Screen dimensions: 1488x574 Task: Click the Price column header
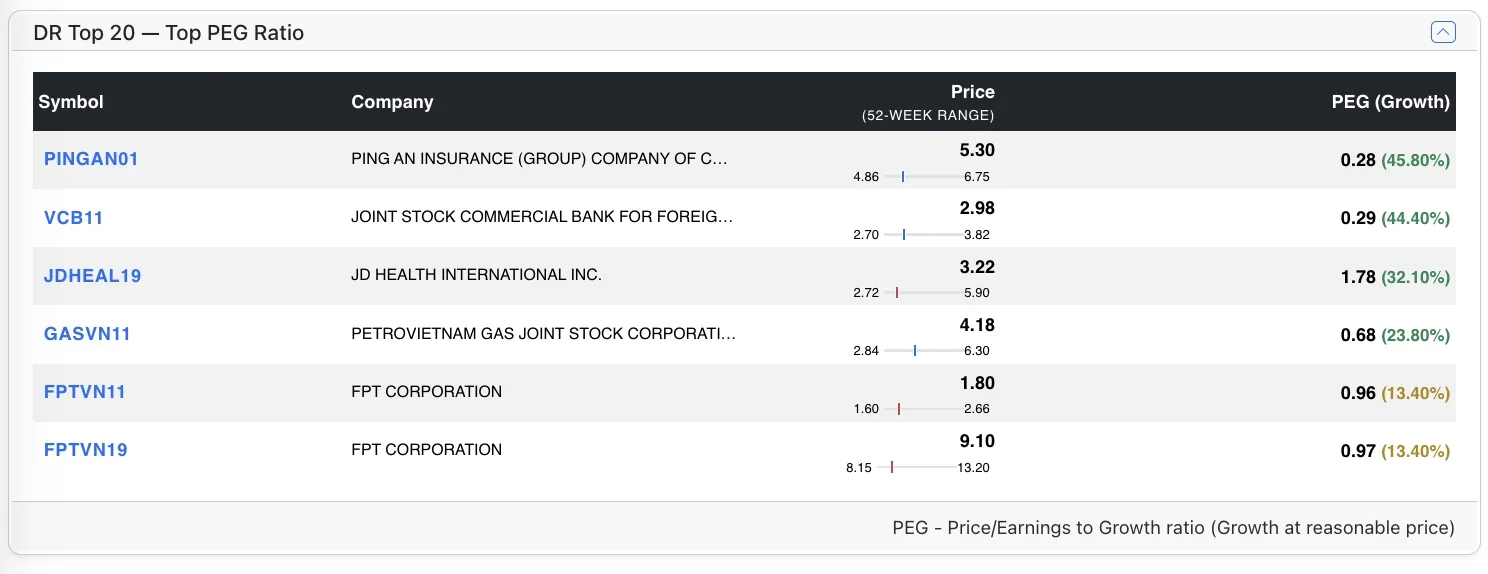(x=972, y=92)
